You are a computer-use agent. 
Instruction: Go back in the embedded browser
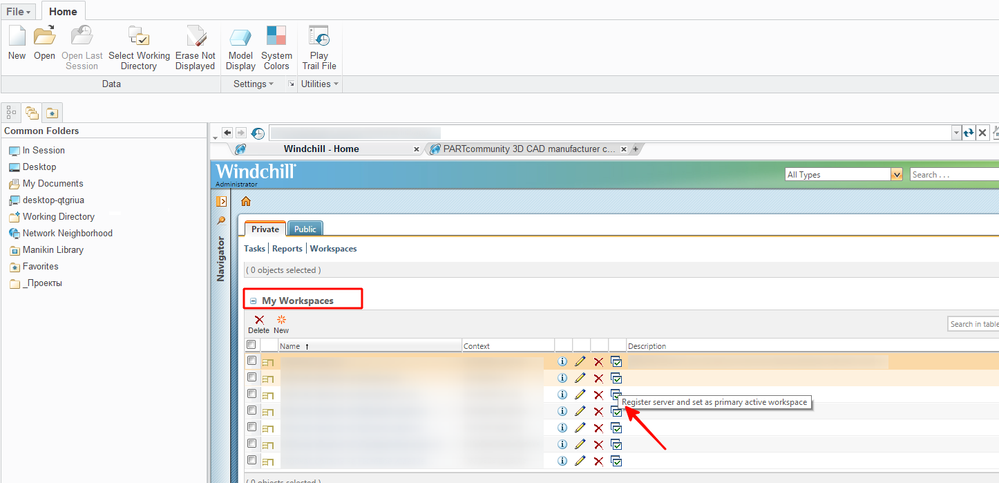227,133
